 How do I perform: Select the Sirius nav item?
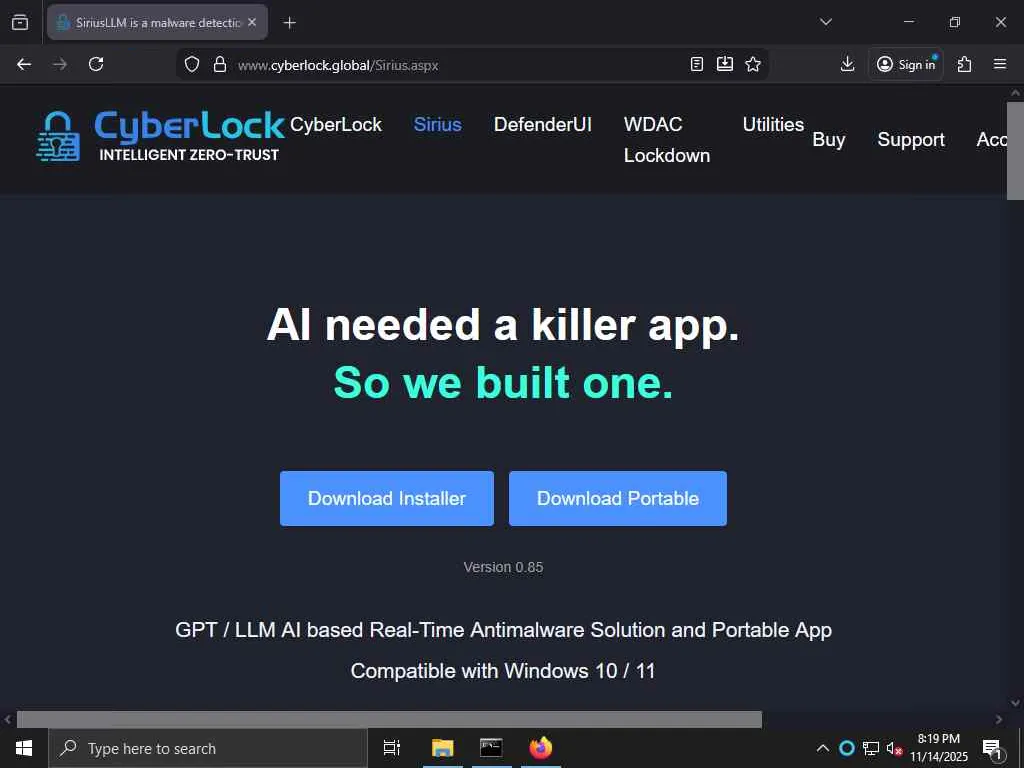pyautogui.click(x=438, y=124)
